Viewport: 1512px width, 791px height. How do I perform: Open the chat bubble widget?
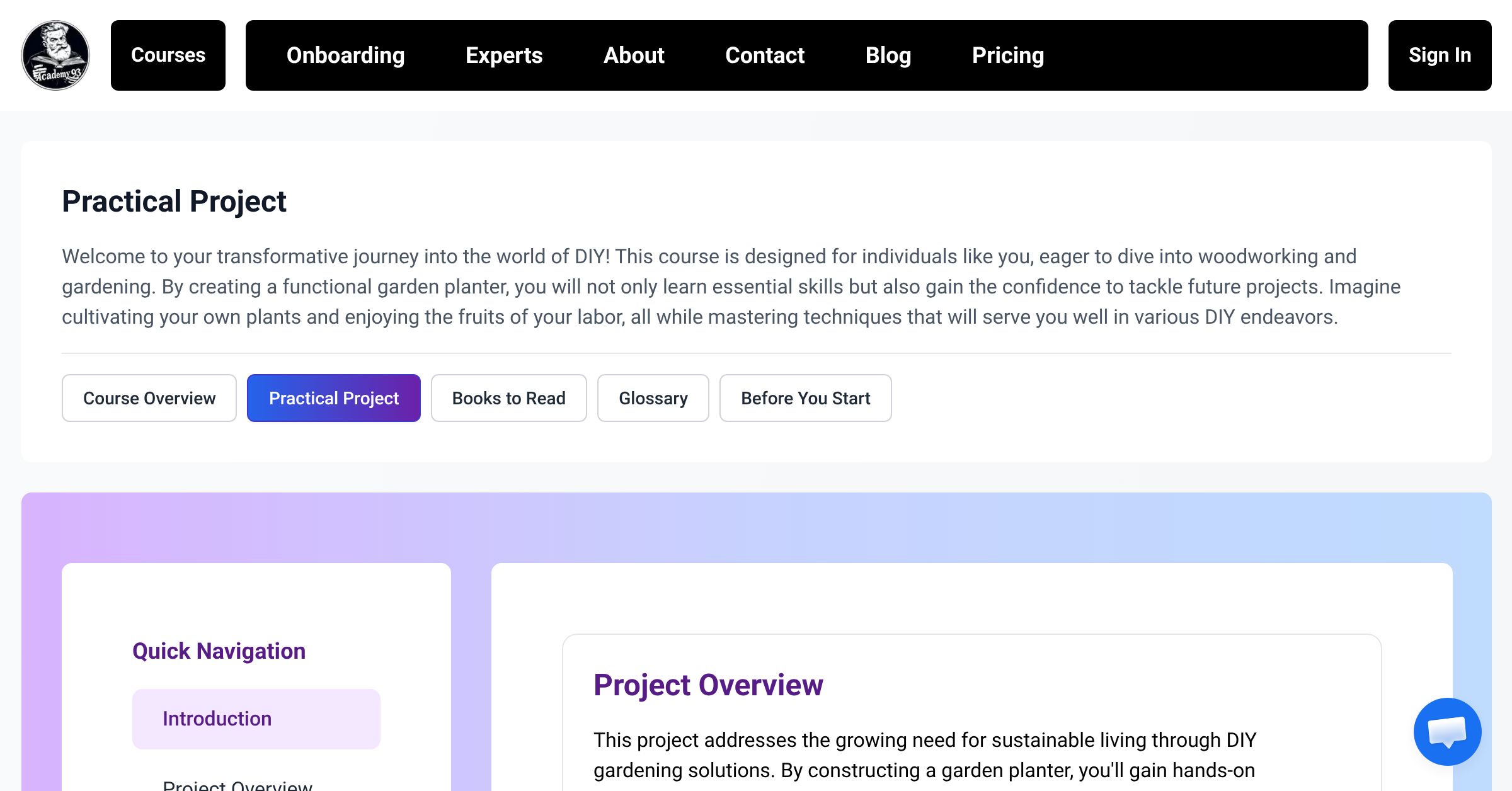tap(1447, 732)
